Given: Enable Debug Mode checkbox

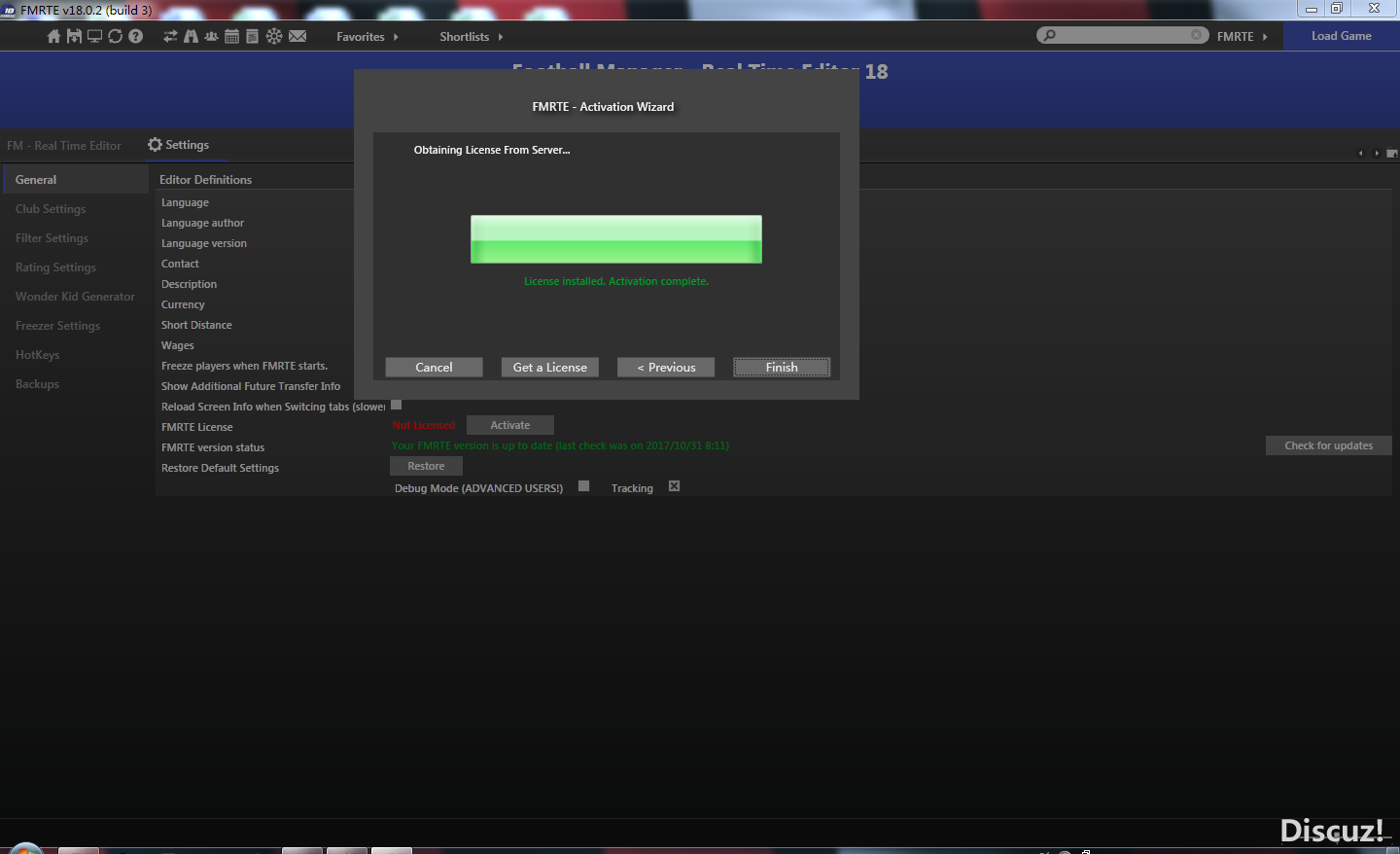Looking at the screenshot, I should pos(583,485).
